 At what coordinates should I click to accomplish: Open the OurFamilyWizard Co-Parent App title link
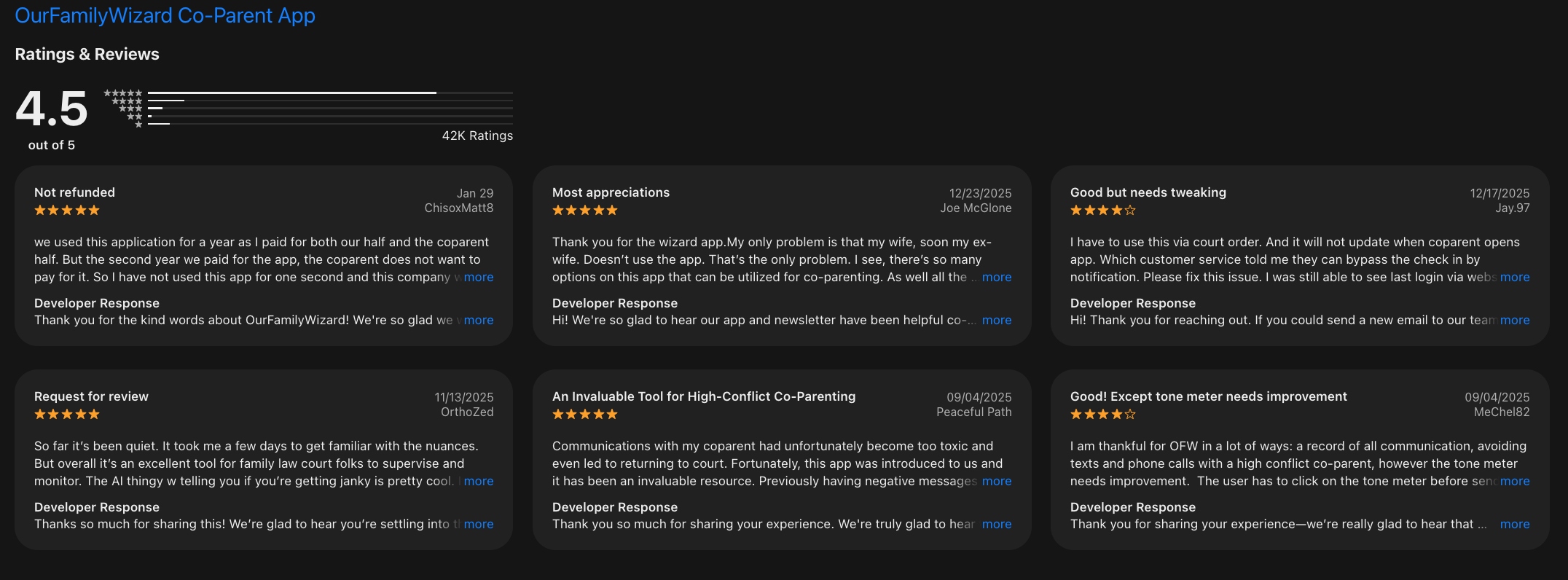(x=165, y=15)
